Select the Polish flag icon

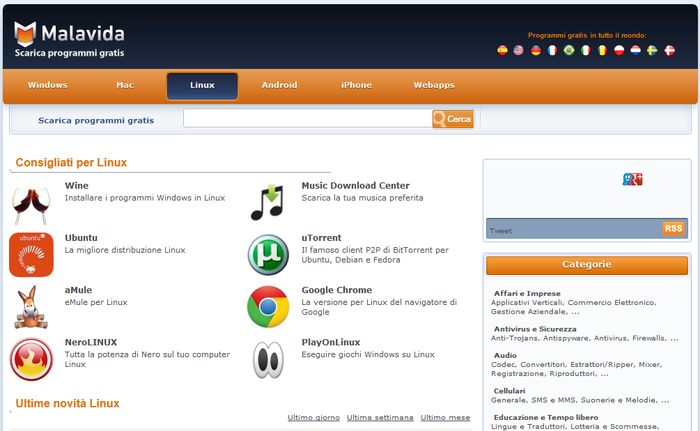point(619,50)
